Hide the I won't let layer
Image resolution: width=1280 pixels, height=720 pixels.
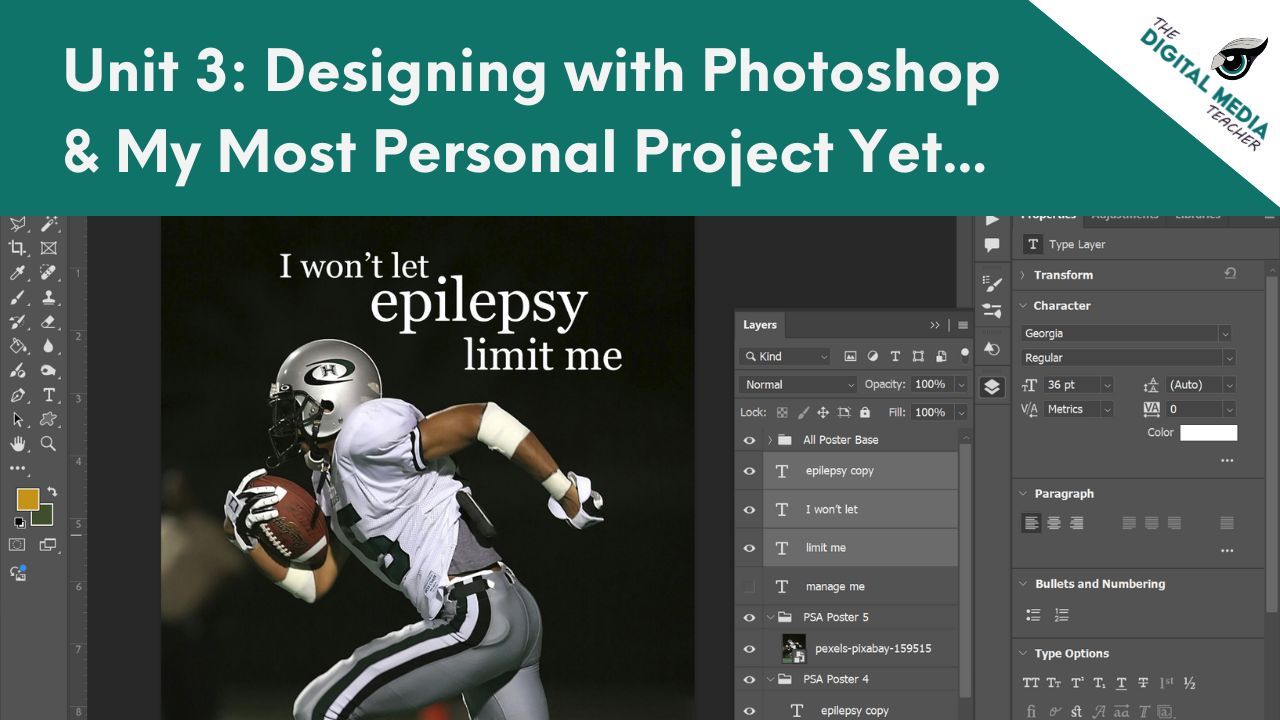pyautogui.click(x=749, y=510)
